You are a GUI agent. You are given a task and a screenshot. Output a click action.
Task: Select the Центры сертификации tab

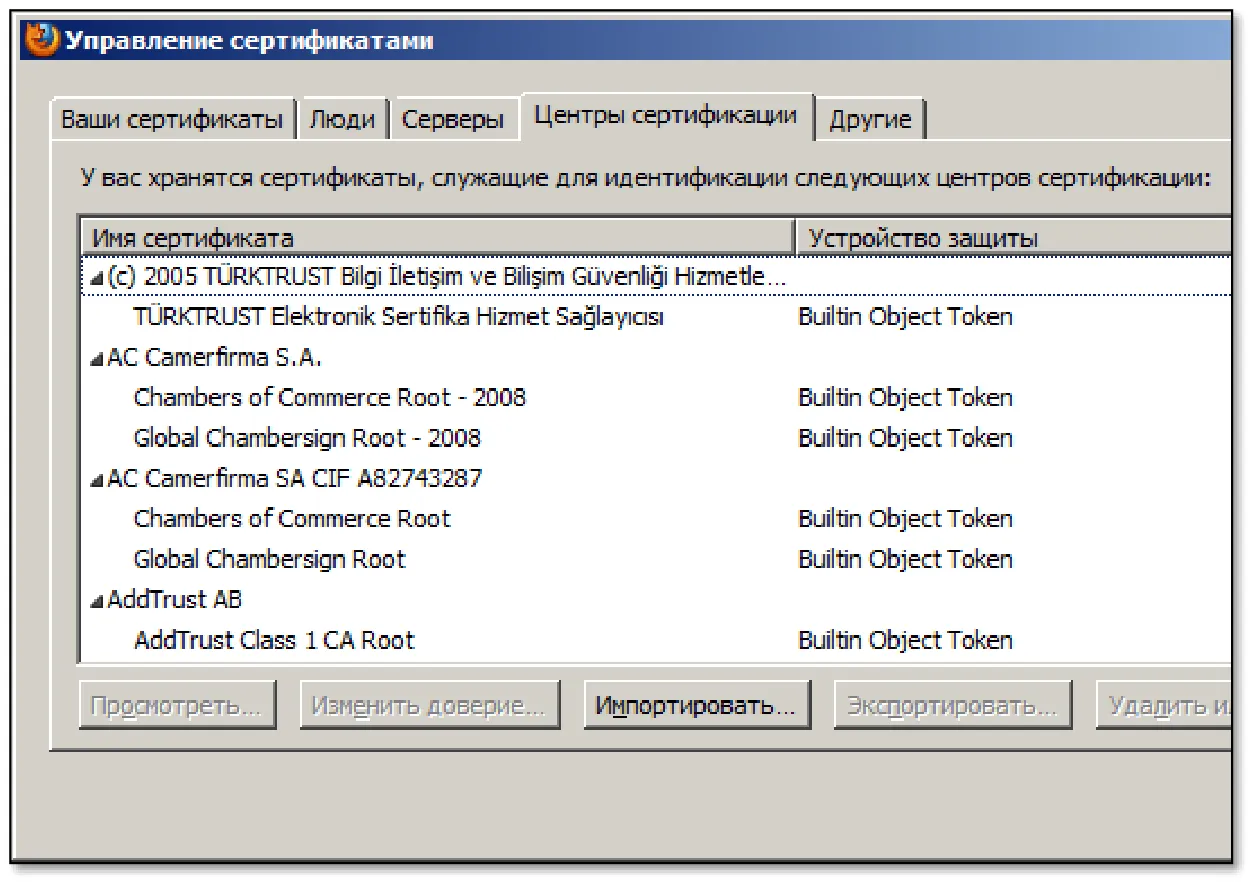click(666, 116)
